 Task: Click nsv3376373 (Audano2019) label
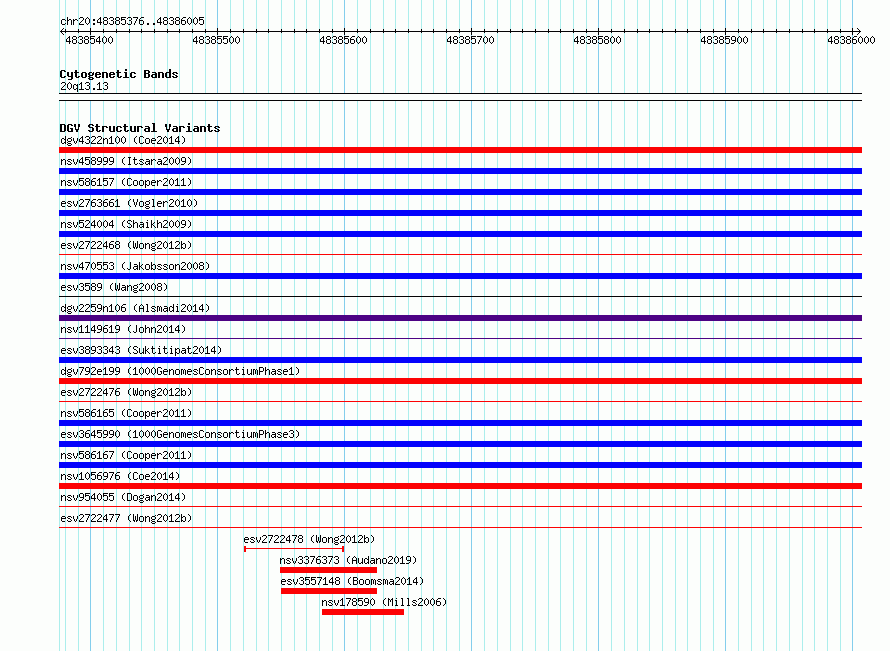(349, 560)
